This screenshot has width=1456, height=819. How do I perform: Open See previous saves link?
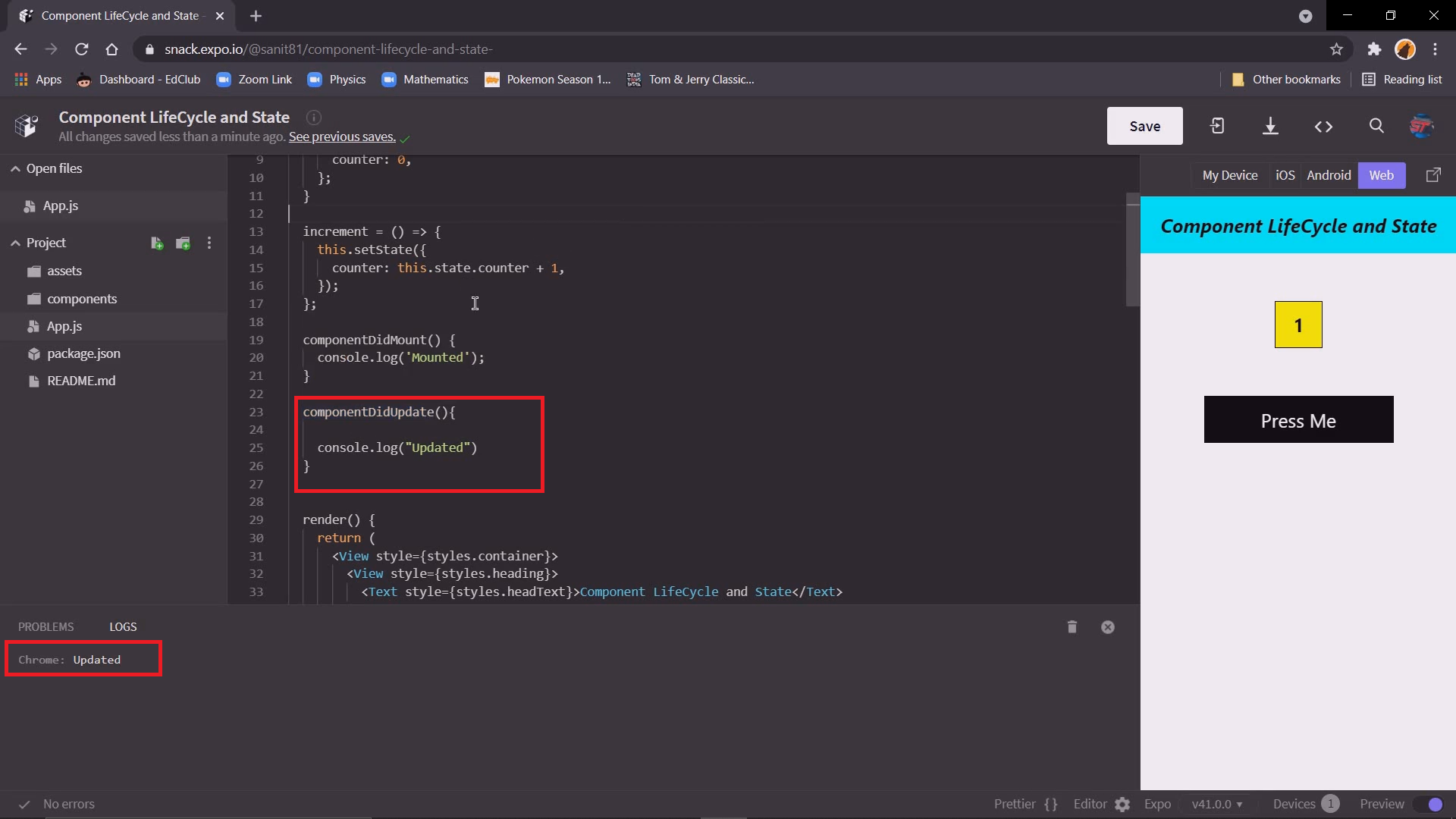pyautogui.click(x=342, y=136)
